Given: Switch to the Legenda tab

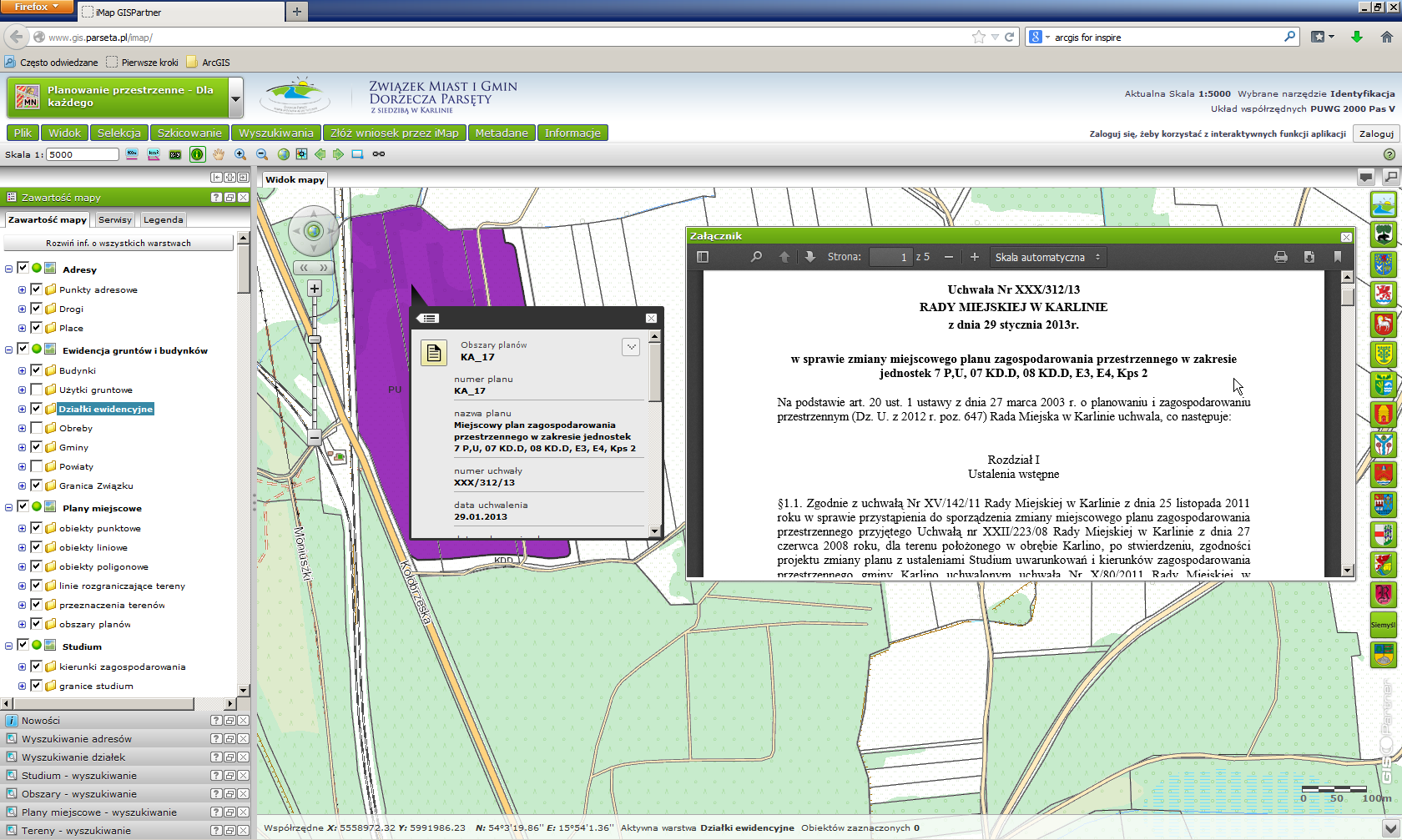Looking at the screenshot, I should 163,219.
